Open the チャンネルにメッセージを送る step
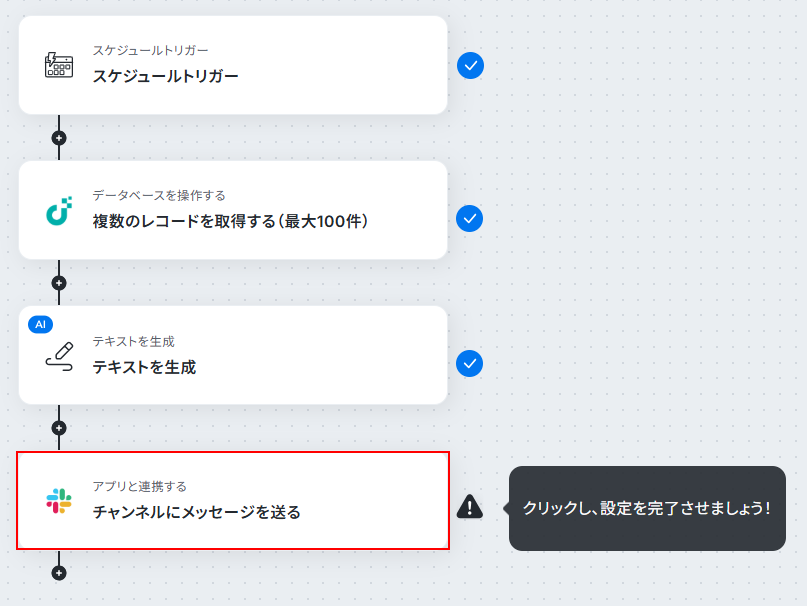The image size is (807, 606). point(233,500)
